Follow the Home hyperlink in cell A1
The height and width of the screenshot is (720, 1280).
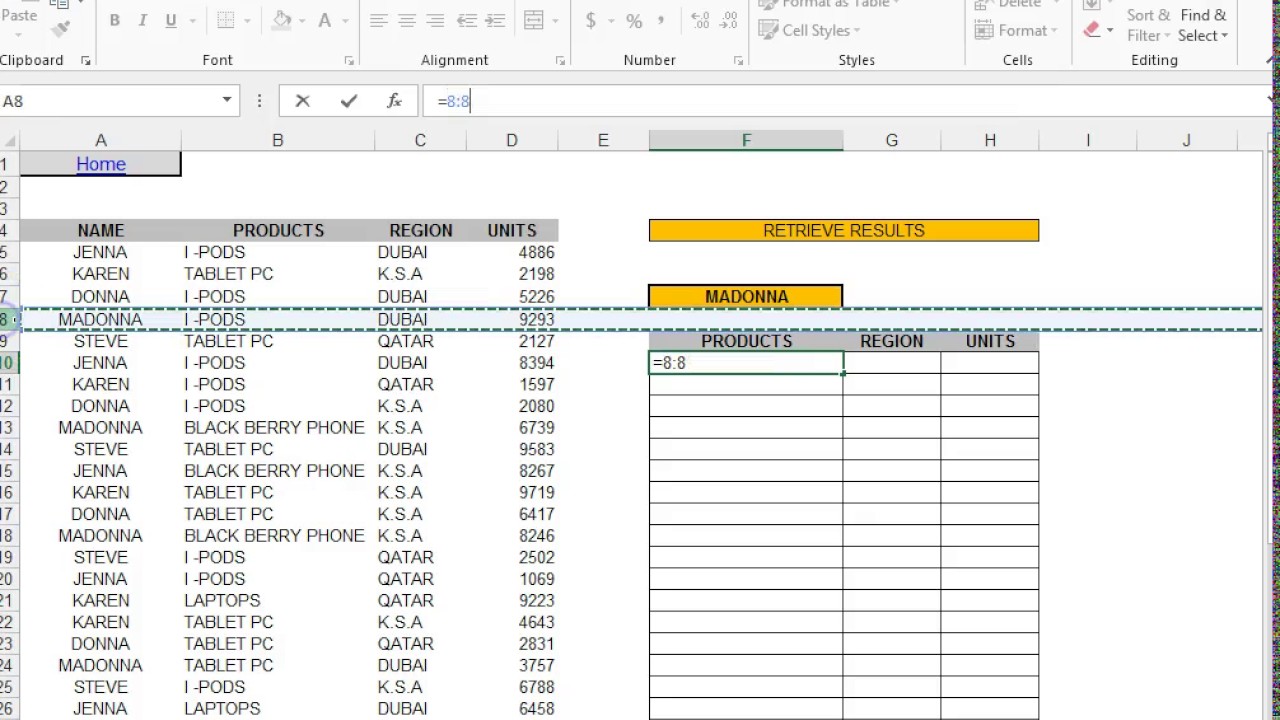[x=101, y=164]
